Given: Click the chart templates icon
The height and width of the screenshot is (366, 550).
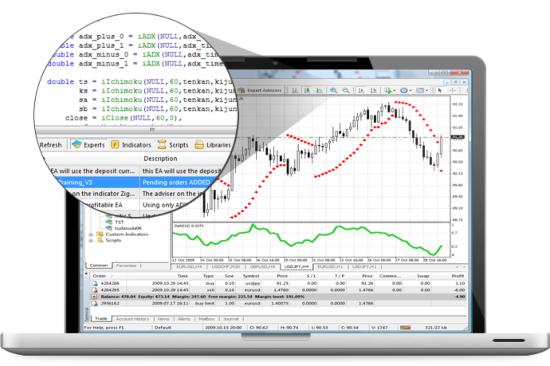Looking at the screenshot, I should 420,91.
